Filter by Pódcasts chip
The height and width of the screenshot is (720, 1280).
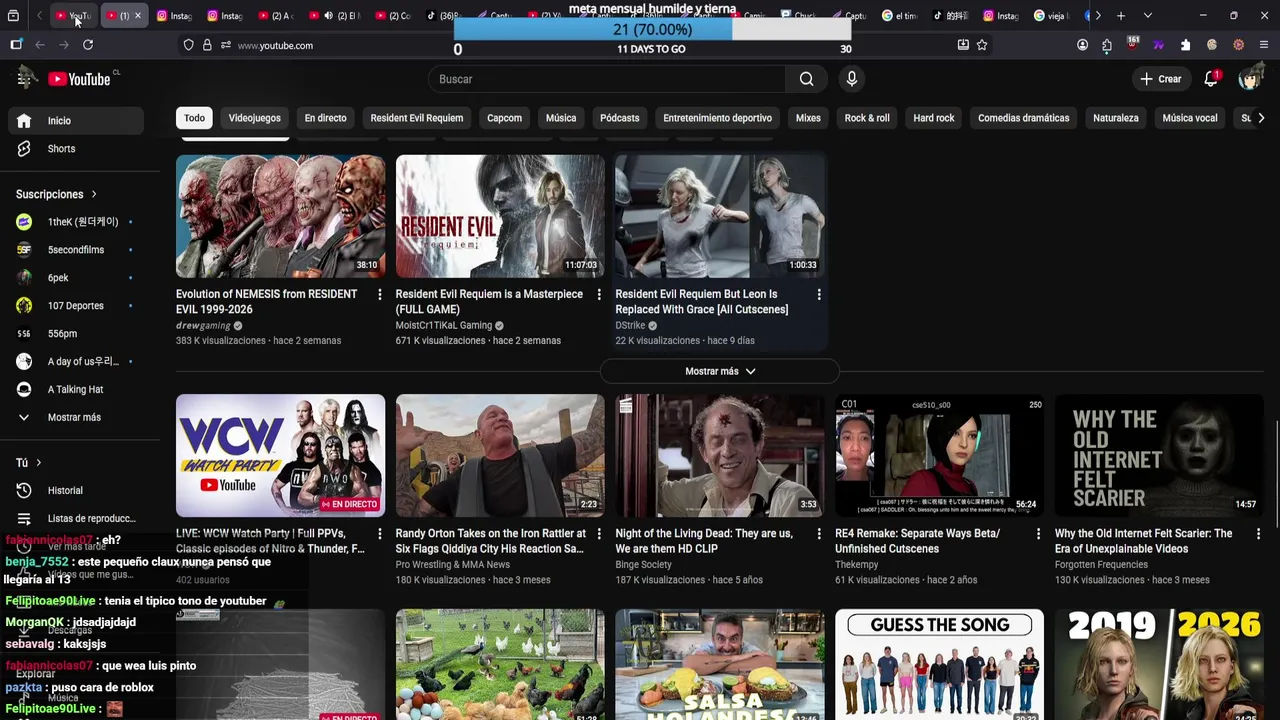pyautogui.click(x=619, y=118)
